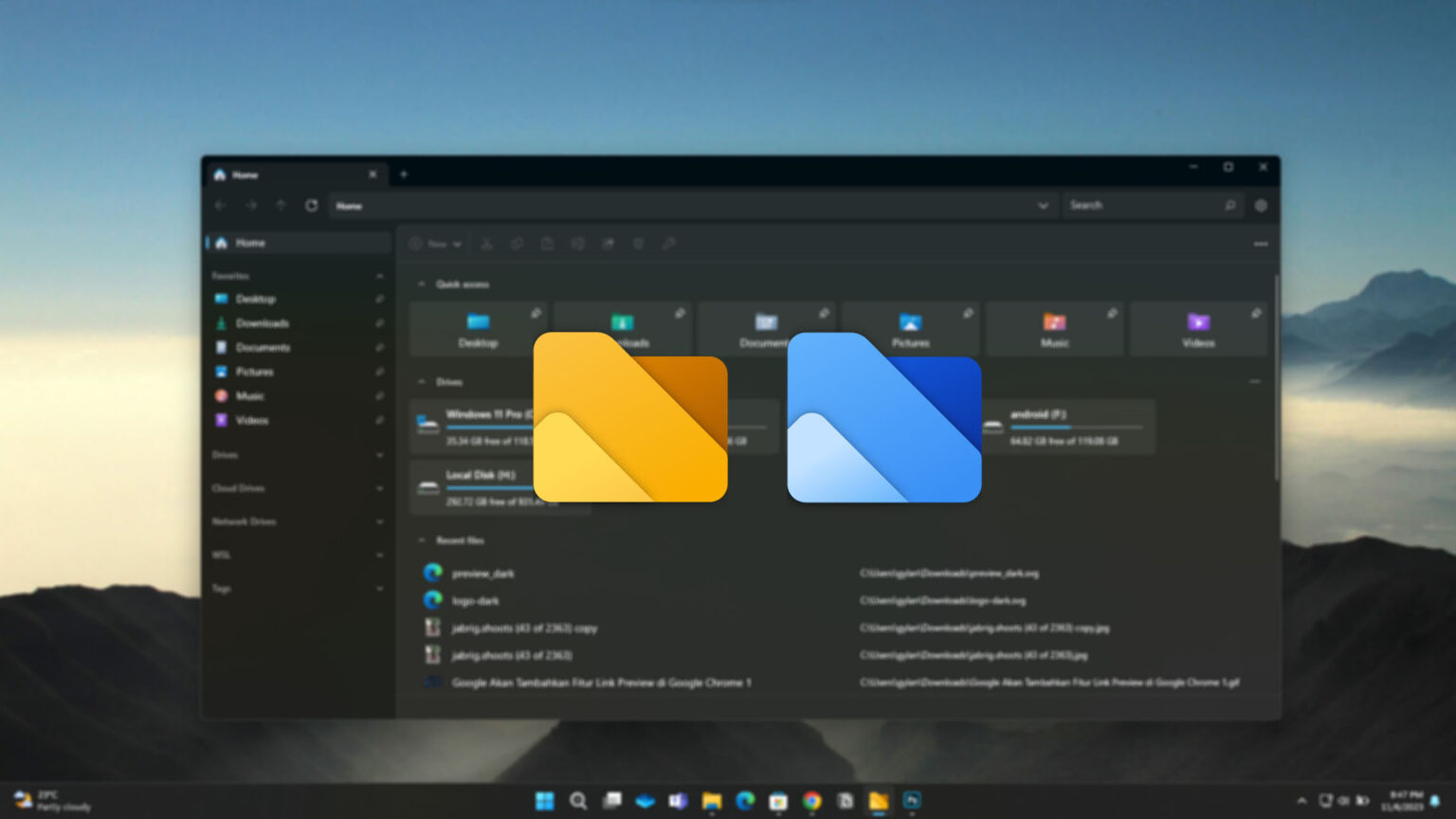The image size is (1456, 819).
Task: Expand the Cloud Drives sidebar section
Action: (379, 488)
